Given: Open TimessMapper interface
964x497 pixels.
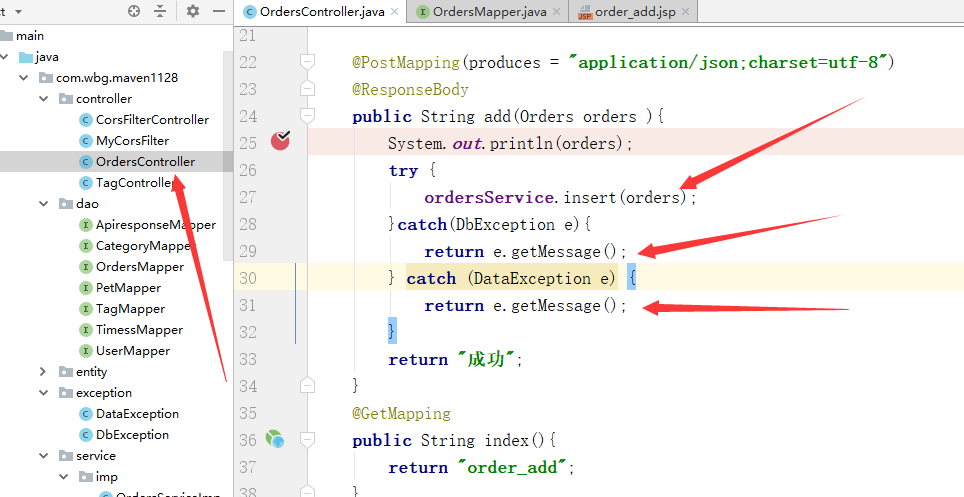Looking at the screenshot, I should point(139,330).
